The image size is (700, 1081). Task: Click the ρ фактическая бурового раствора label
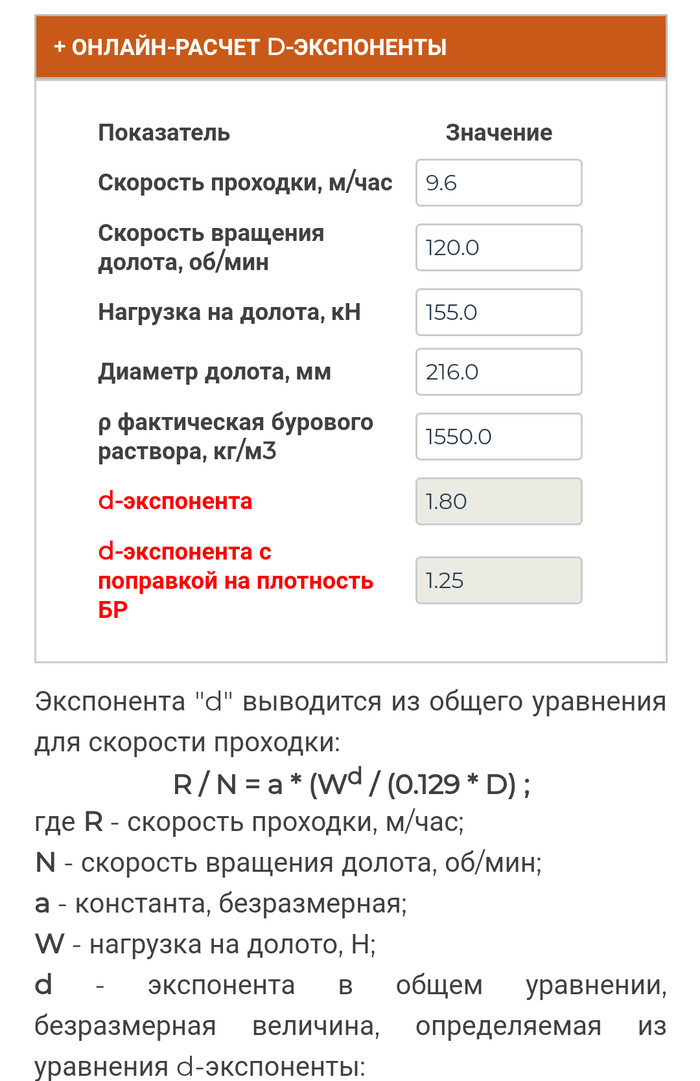coord(235,437)
